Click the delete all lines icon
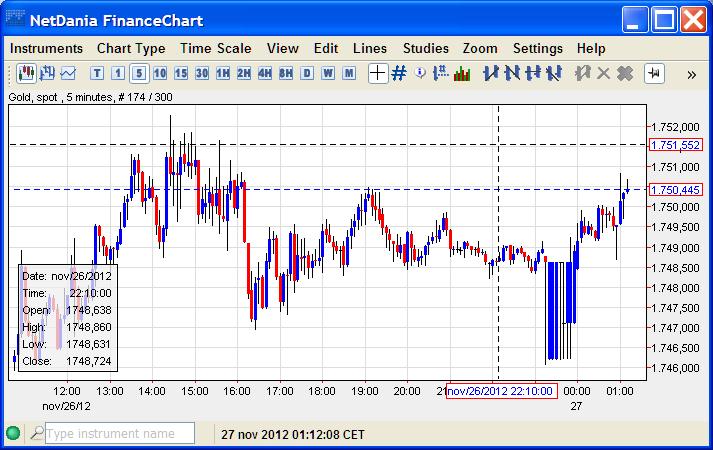Viewport: 713px width, 450px height. 625,73
